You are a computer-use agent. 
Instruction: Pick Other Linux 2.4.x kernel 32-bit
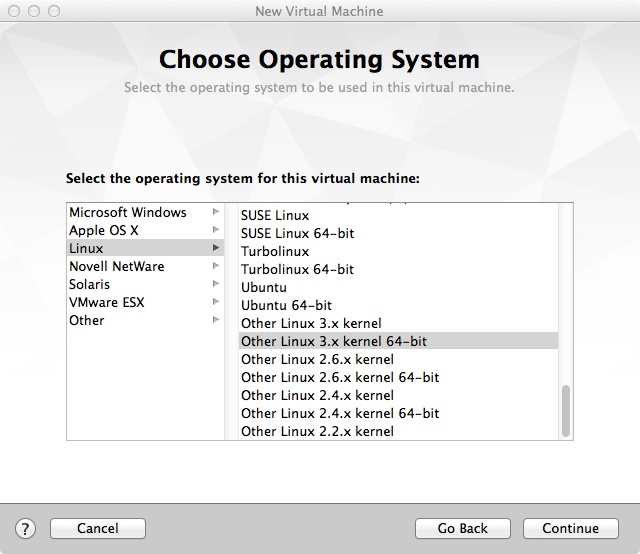coord(398,395)
